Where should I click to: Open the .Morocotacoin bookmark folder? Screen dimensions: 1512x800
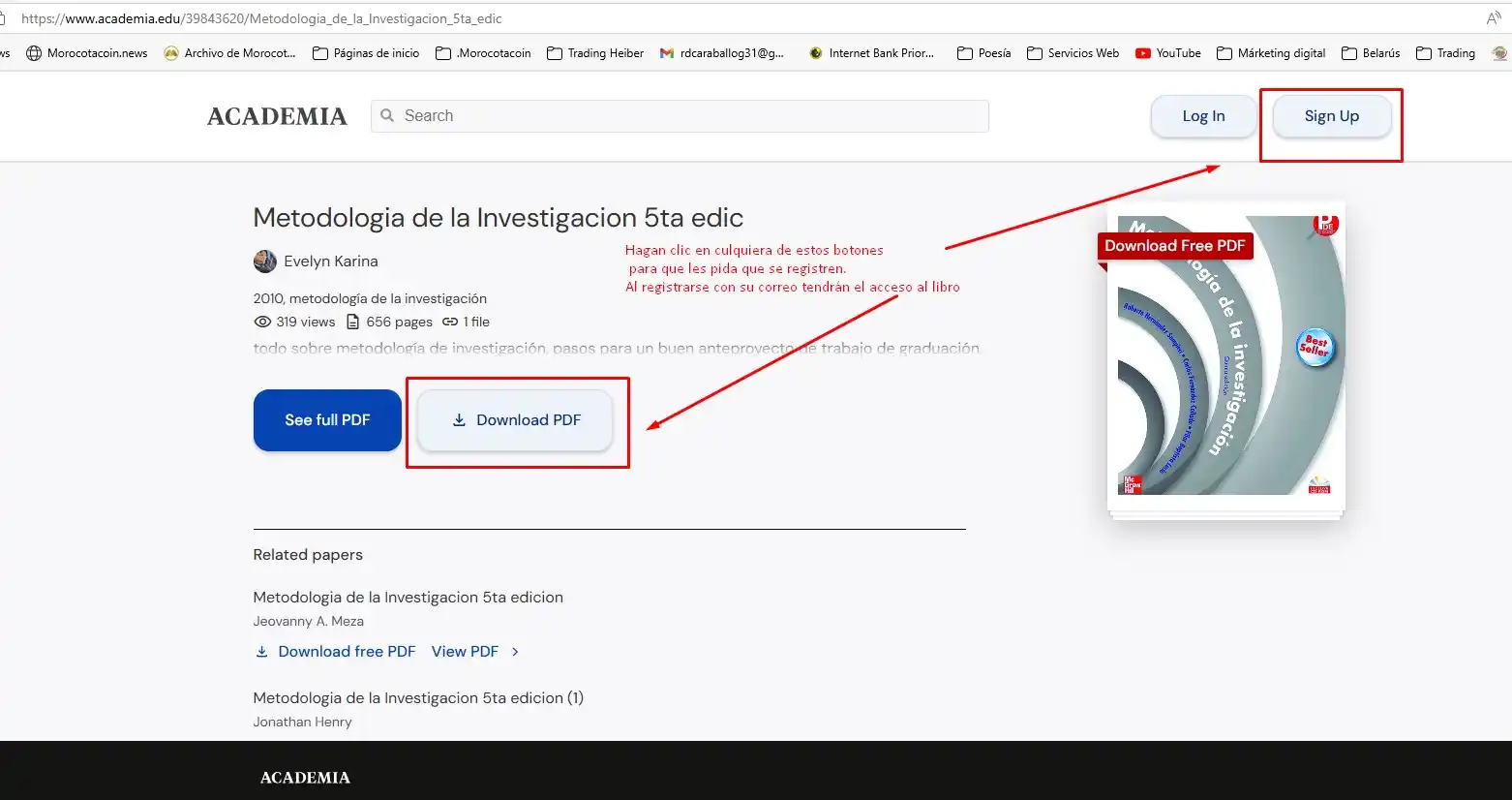click(x=483, y=53)
